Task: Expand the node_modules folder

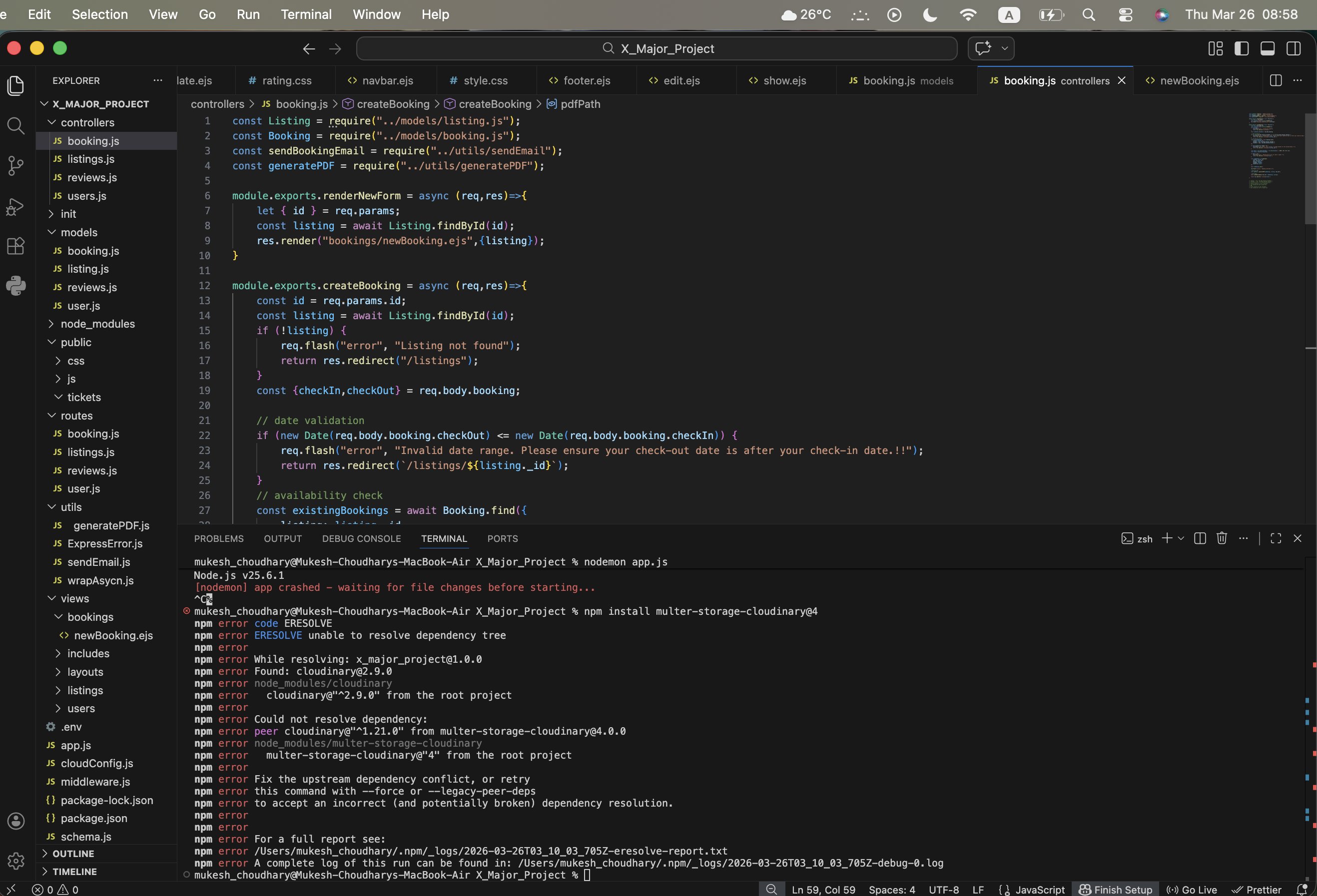Action: click(97, 324)
